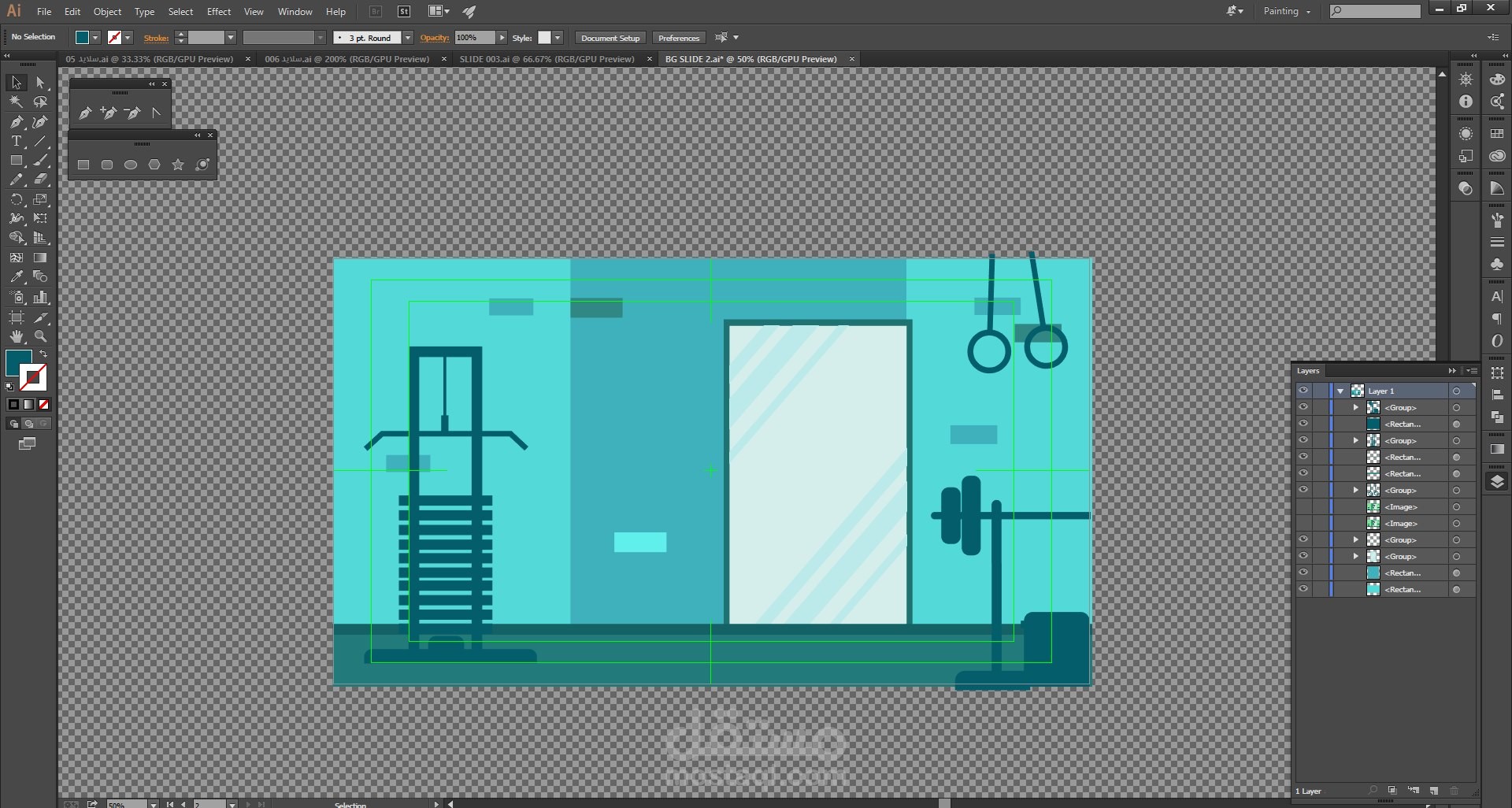Screen dimensions: 1512x808
Task: Click Delete Anchor Point tool in floating panel
Action: 132,113
